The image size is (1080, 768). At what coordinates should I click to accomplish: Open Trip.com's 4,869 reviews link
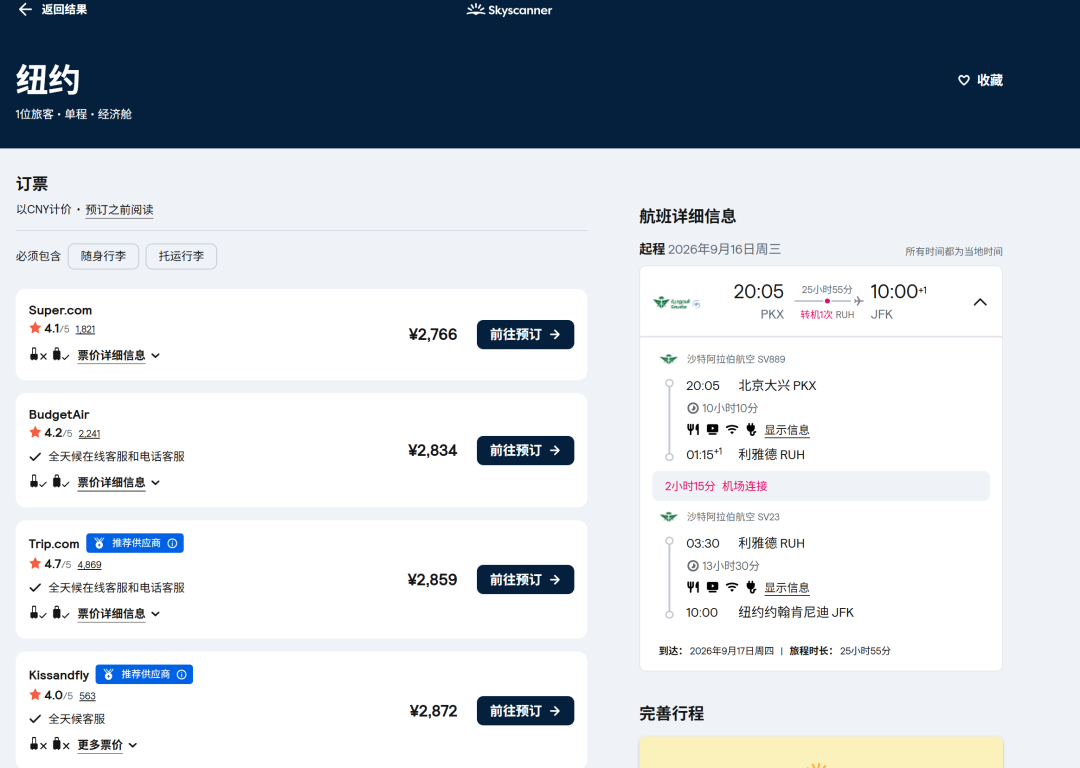[x=90, y=565]
